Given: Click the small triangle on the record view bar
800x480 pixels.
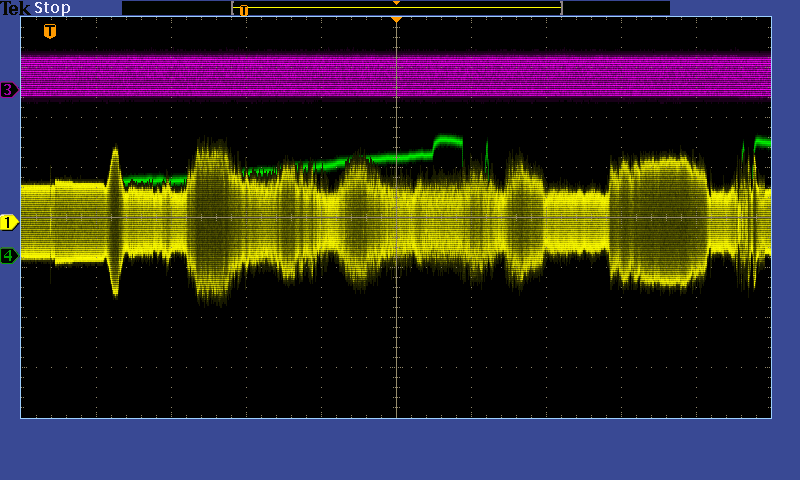Looking at the screenshot, I should tap(397, 3).
